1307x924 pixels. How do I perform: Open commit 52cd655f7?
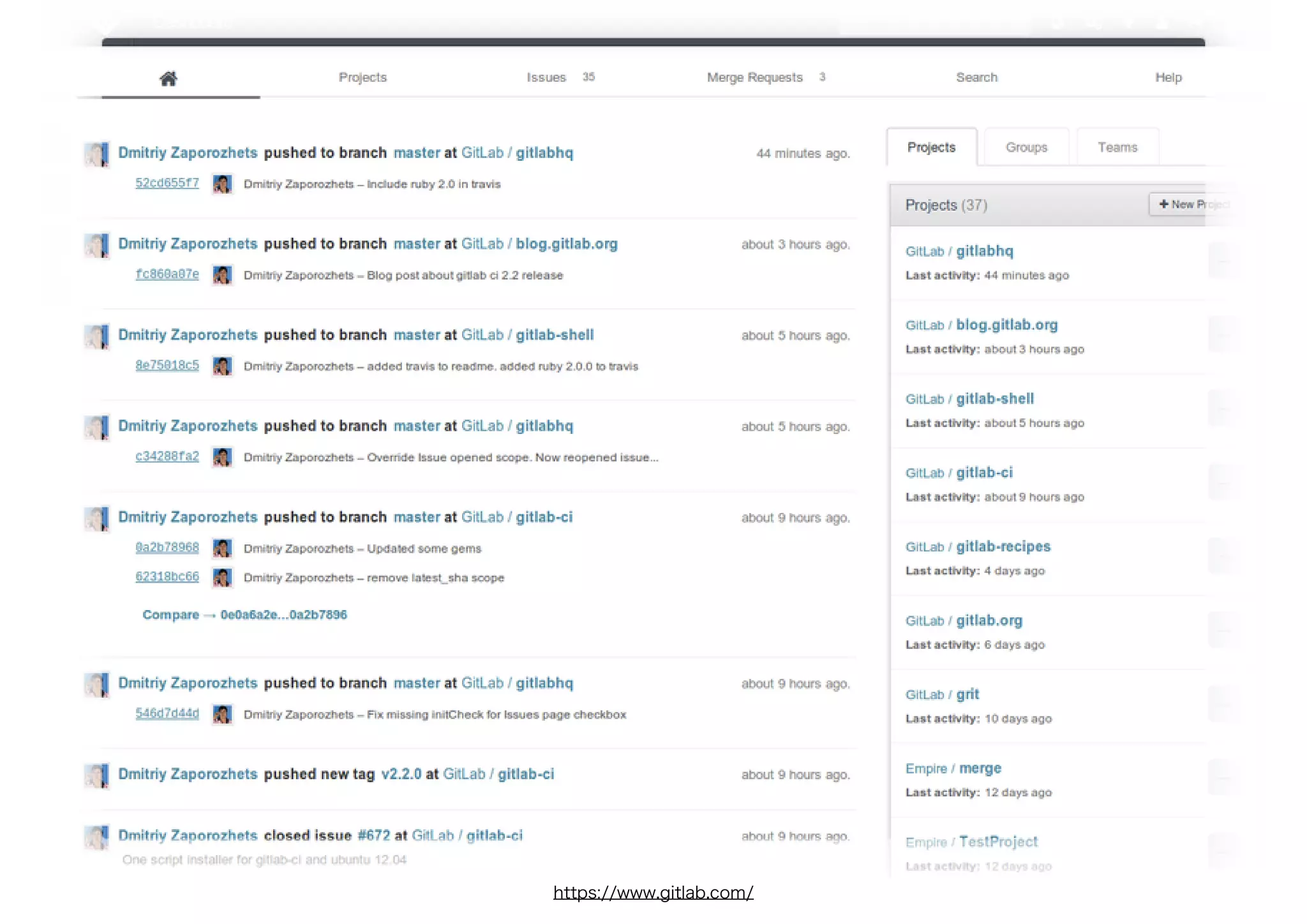[167, 183]
